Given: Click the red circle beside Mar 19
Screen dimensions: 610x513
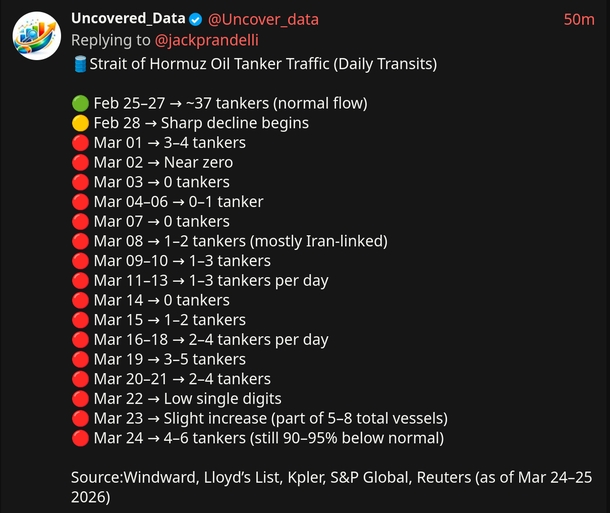Looking at the screenshot, I should point(80,359).
